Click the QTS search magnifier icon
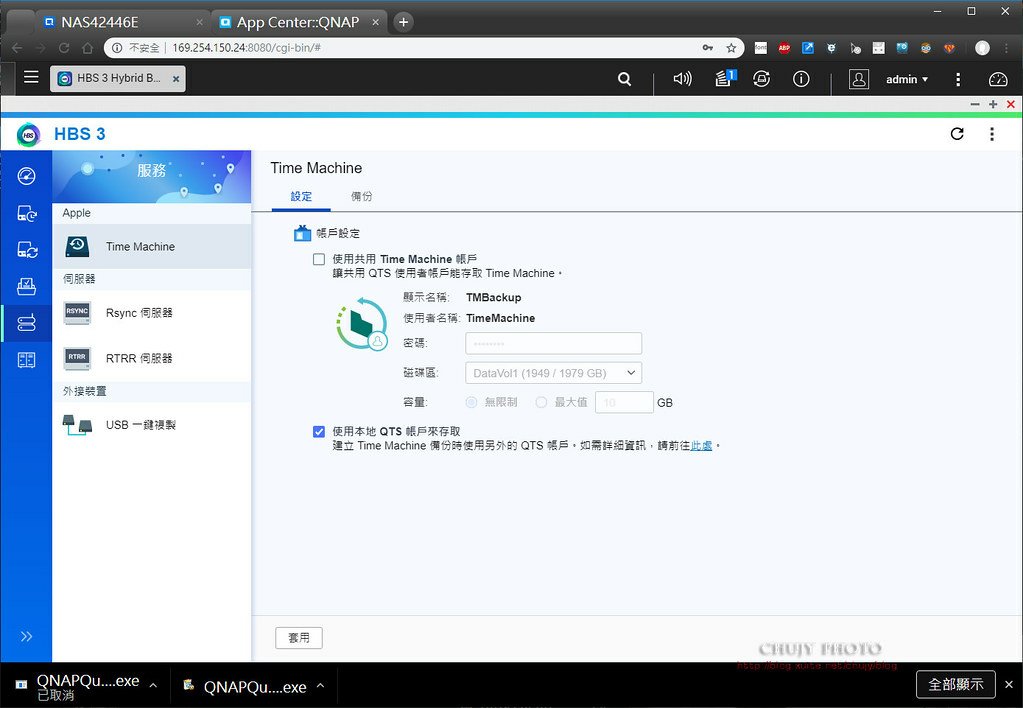The width and height of the screenshot is (1023, 708). [624, 79]
